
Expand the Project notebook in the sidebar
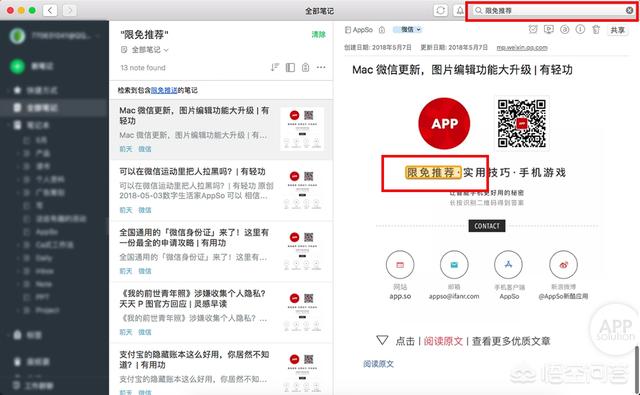(x=18, y=310)
